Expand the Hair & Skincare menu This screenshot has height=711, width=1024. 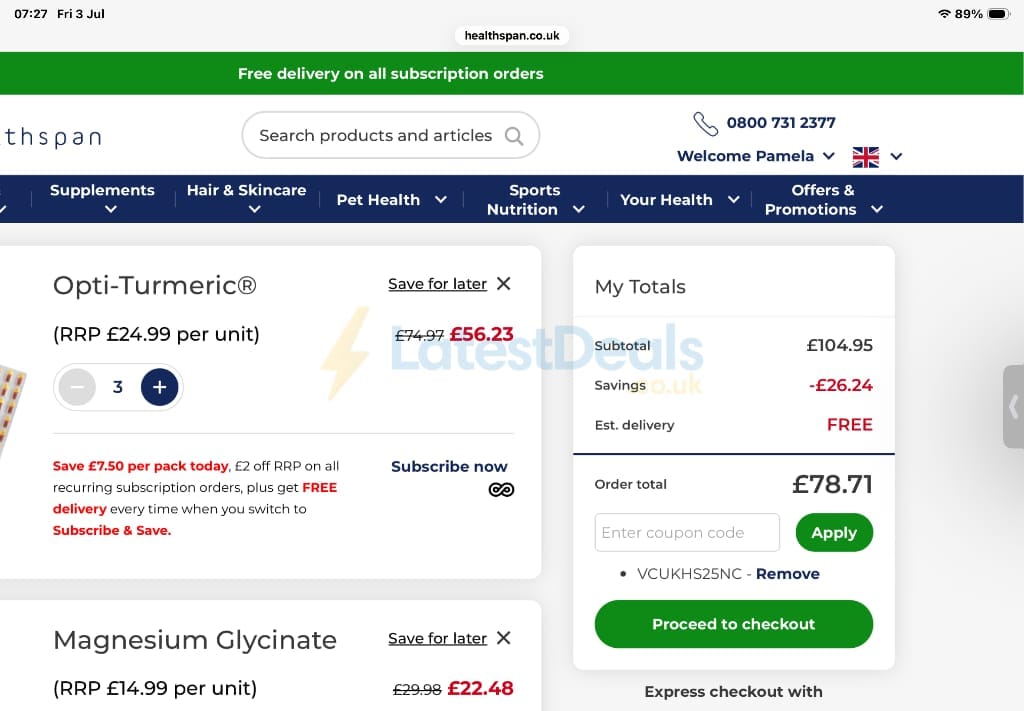[246, 199]
